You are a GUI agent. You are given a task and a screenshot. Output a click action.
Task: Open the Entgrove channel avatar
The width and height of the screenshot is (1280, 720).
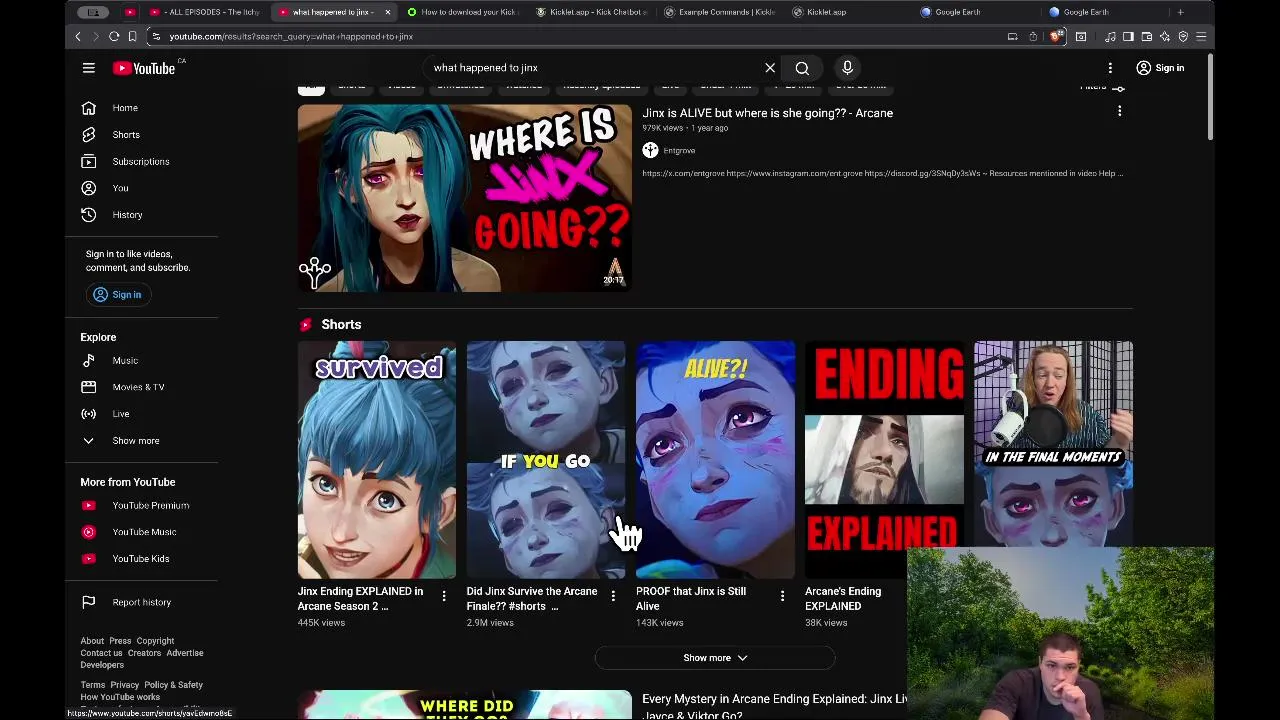(650, 150)
